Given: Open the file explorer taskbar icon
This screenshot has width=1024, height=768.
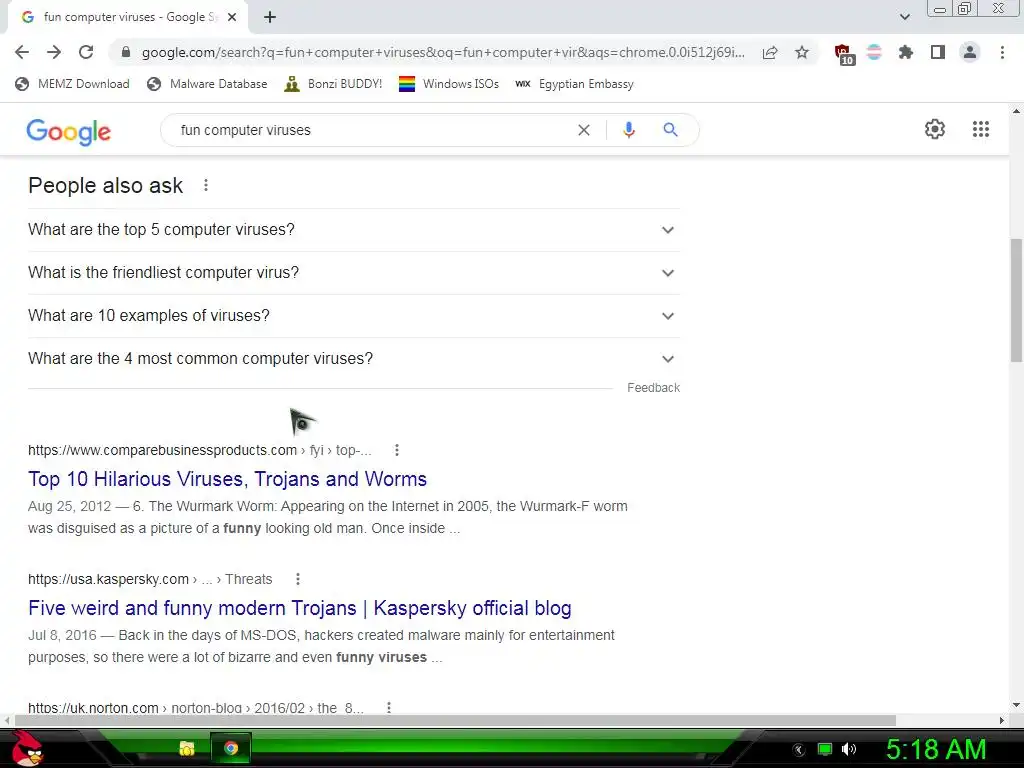Looking at the screenshot, I should [x=187, y=748].
